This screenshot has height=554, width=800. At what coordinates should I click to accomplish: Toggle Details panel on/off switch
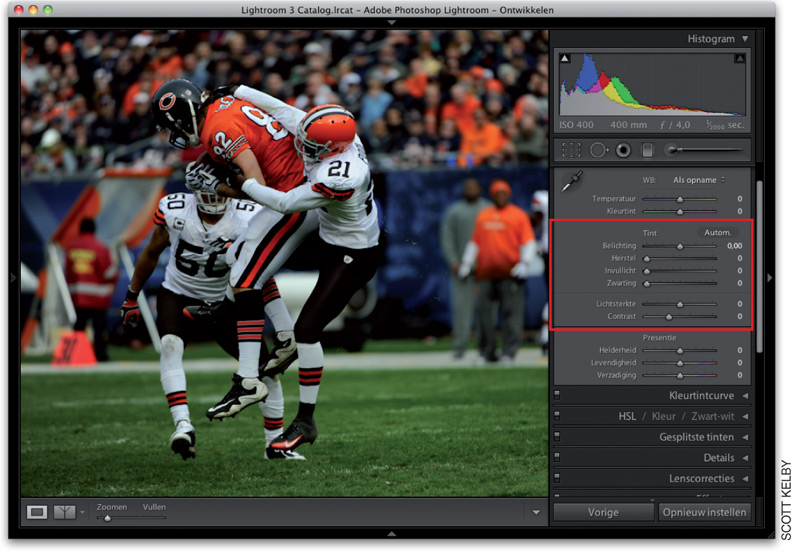pos(557,458)
